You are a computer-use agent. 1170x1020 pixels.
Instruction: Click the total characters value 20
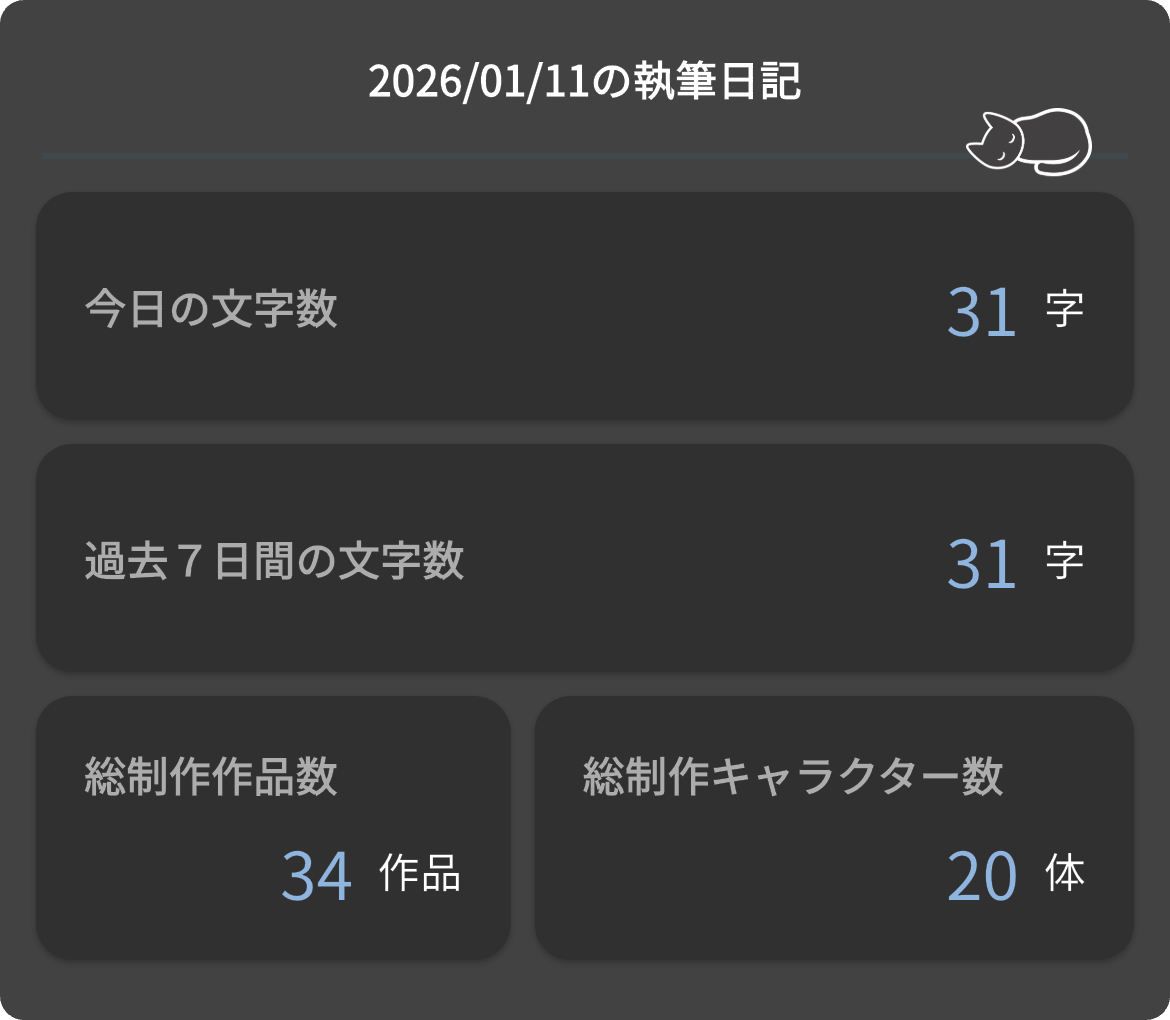pos(981,876)
